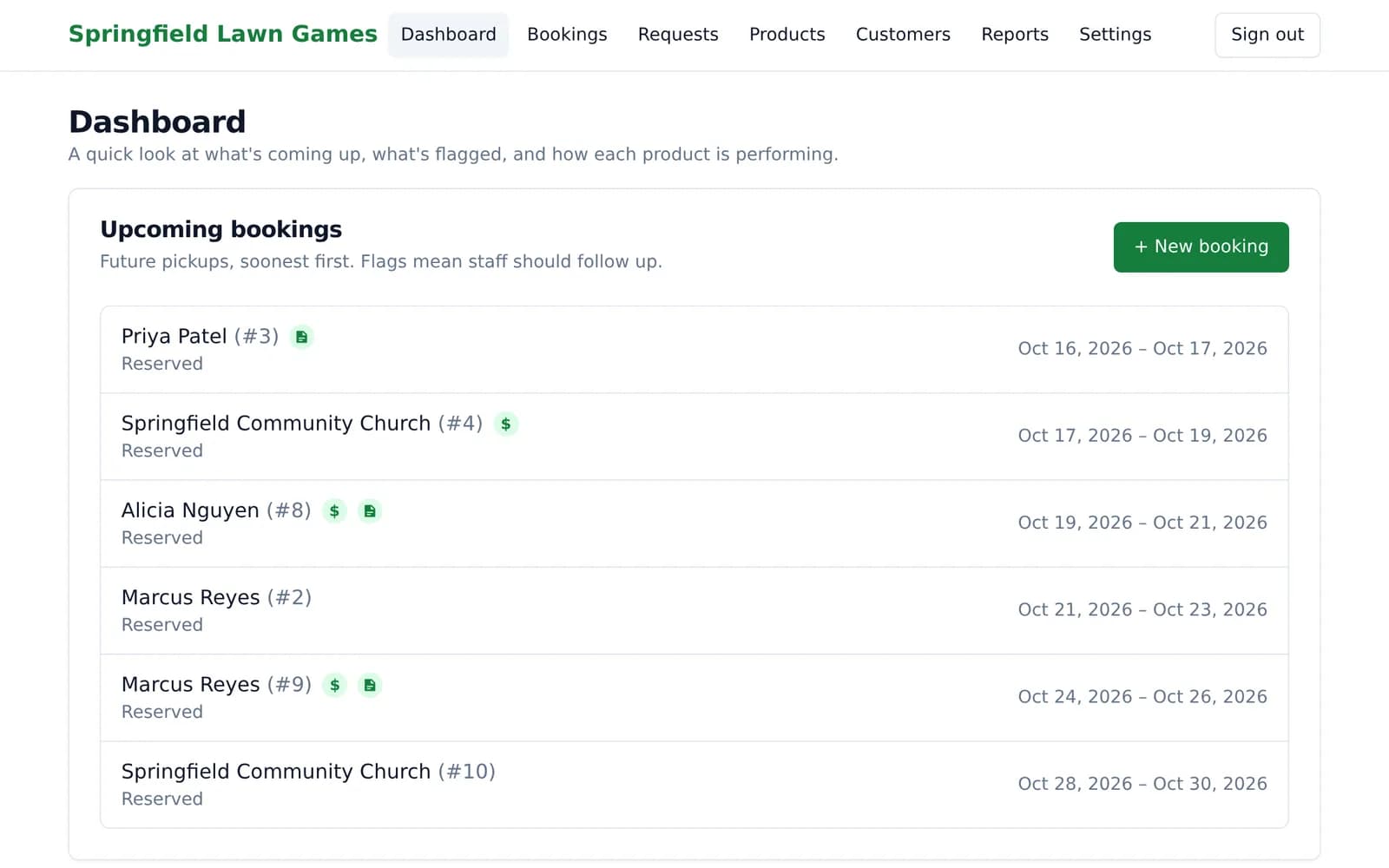Click the dollar flag on Springfield Community Church #4
The image size is (1389, 868).
point(506,424)
